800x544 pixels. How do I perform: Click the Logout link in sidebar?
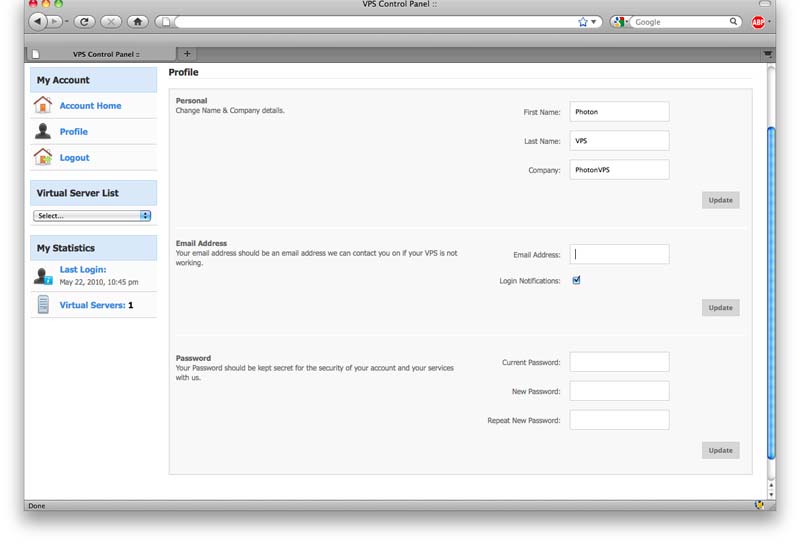(x=74, y=158)
